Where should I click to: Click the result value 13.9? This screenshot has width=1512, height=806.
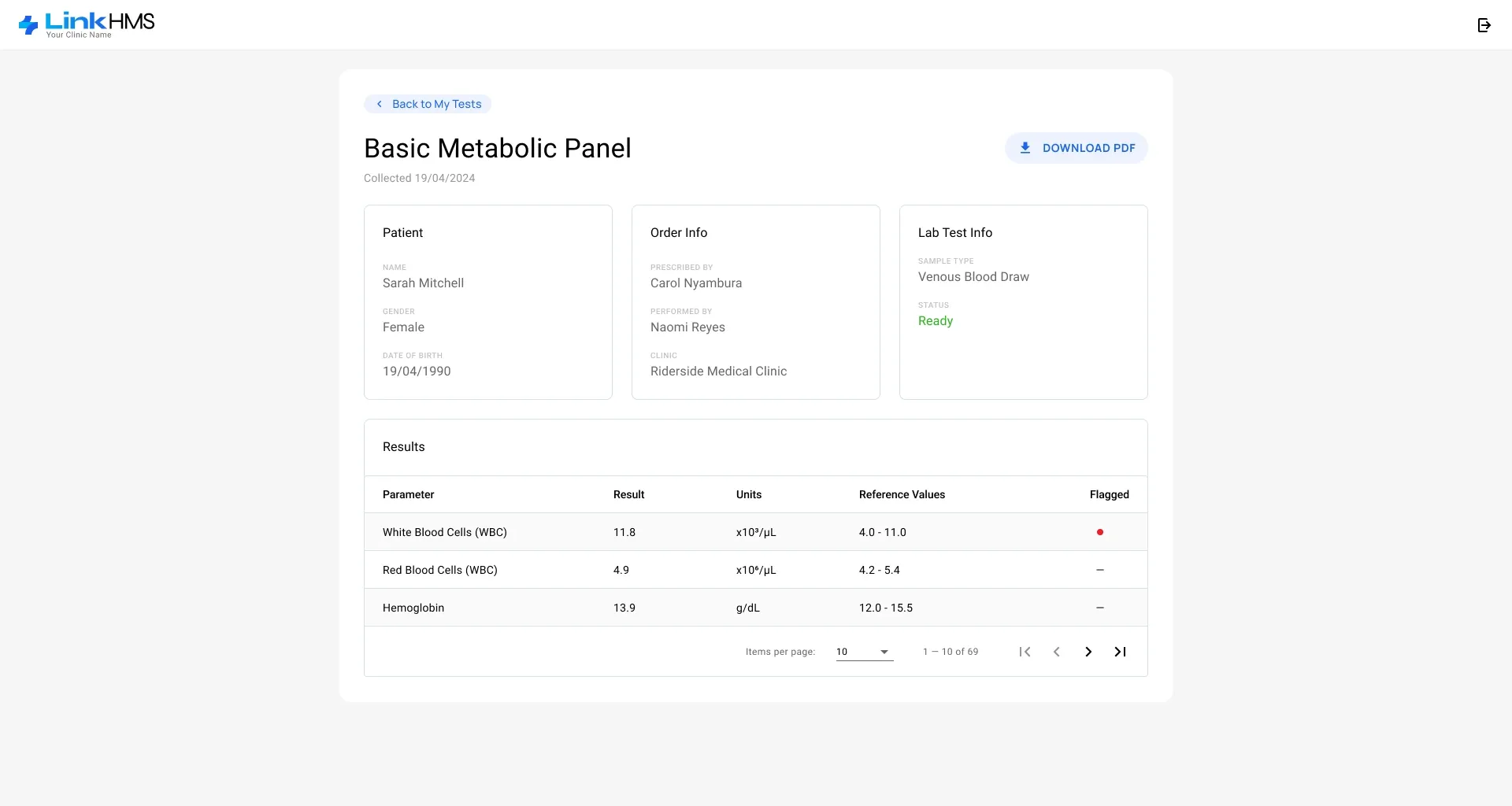coord(624,608)
